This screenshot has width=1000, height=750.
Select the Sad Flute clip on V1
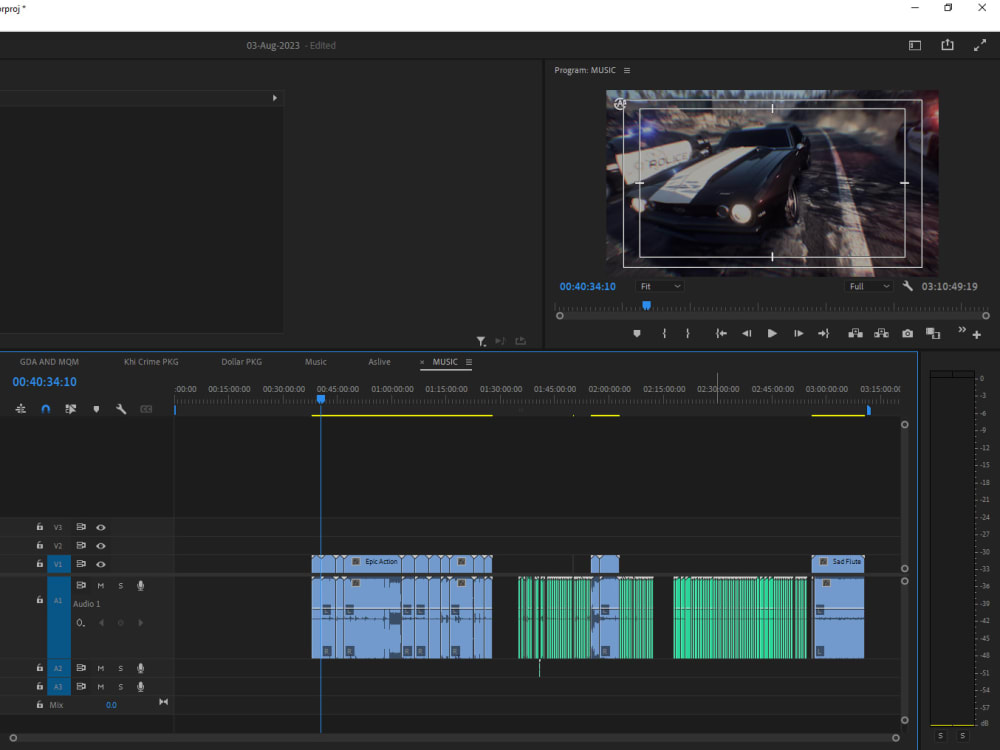(838, 562)
